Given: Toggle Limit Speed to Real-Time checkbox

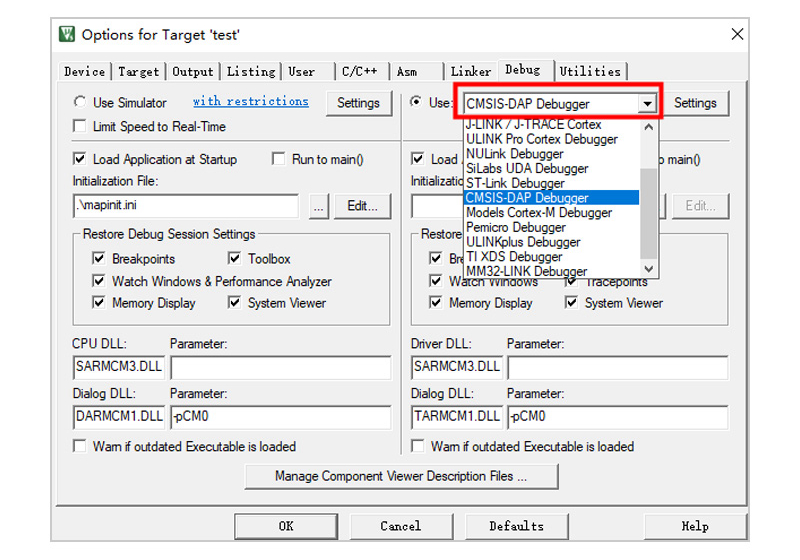Looking at the screenshot, I should click(x=80, y=127).
